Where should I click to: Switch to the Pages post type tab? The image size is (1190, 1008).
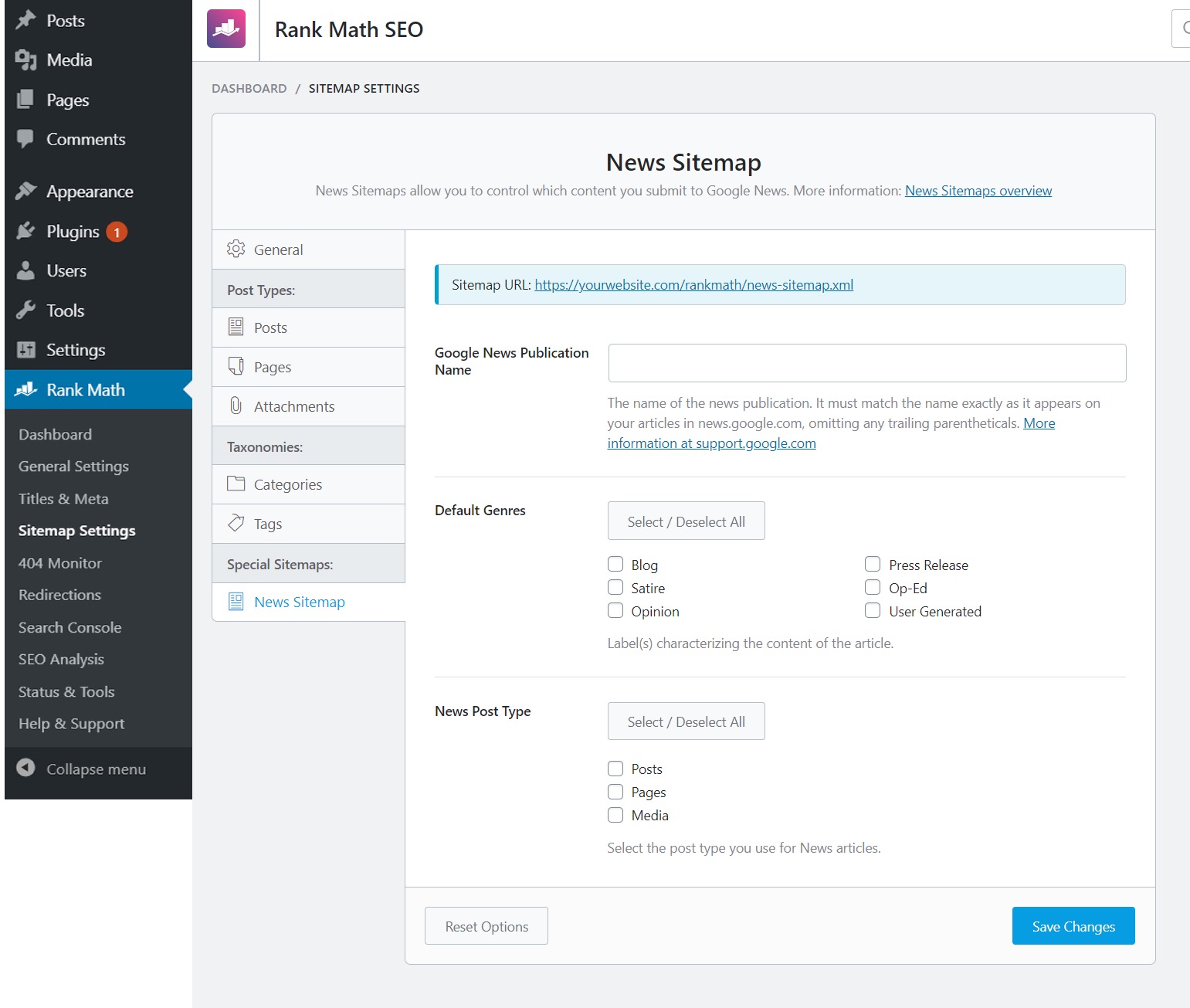tap(273, 367)
